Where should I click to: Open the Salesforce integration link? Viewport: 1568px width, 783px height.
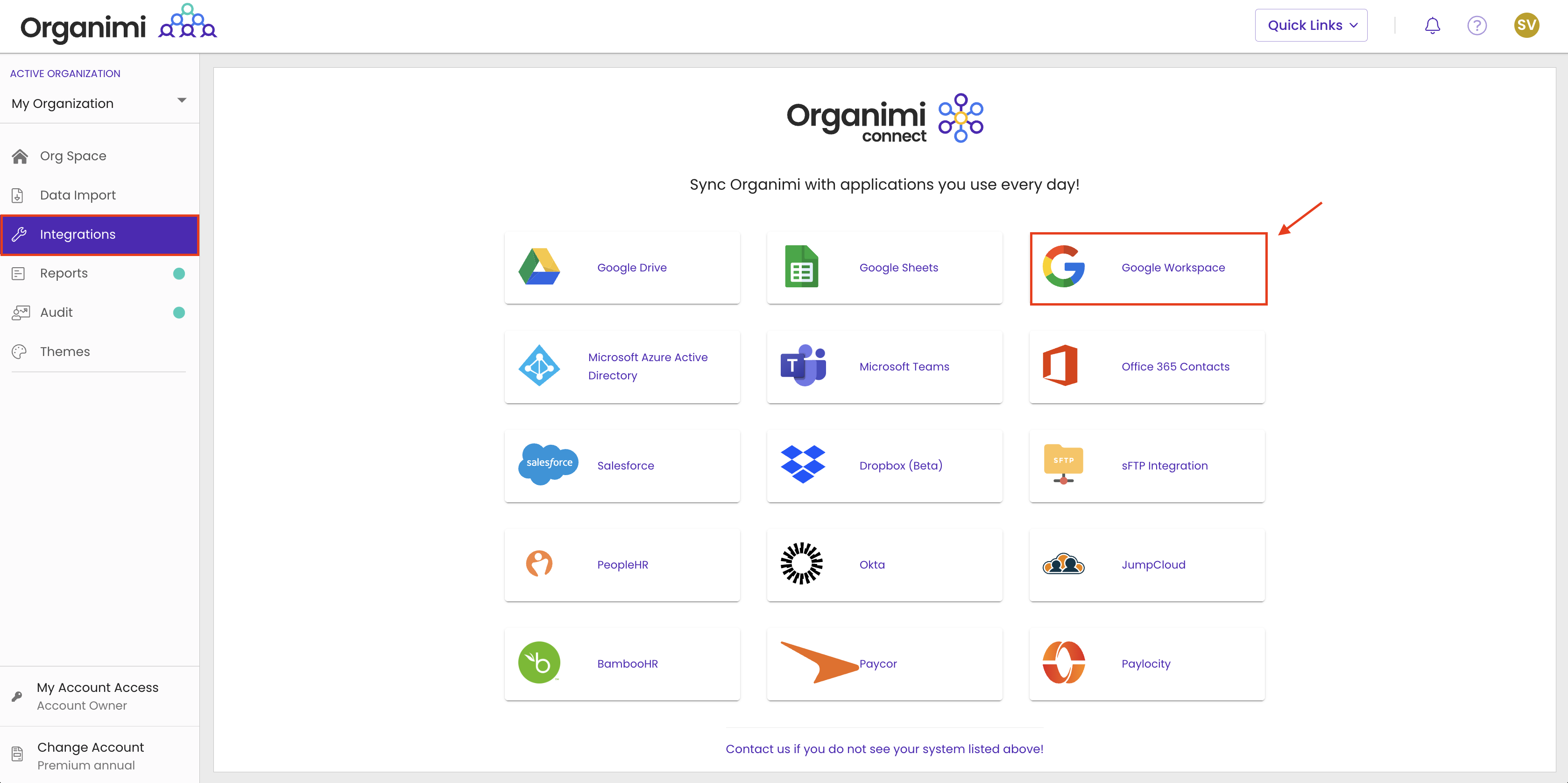pyautogui.click(x=625, y=466)
